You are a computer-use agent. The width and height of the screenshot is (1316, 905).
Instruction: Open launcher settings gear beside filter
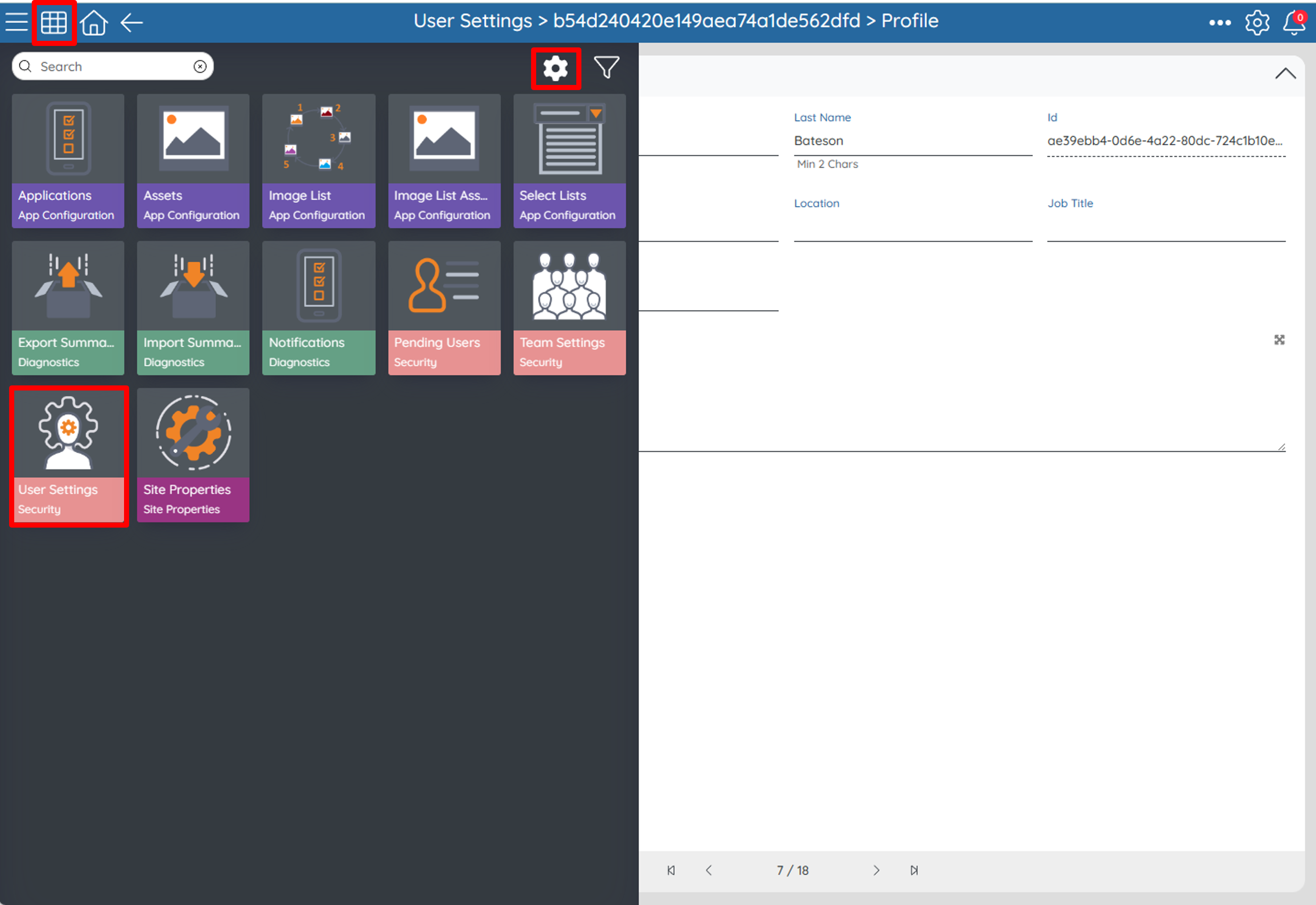click(556, 69)
